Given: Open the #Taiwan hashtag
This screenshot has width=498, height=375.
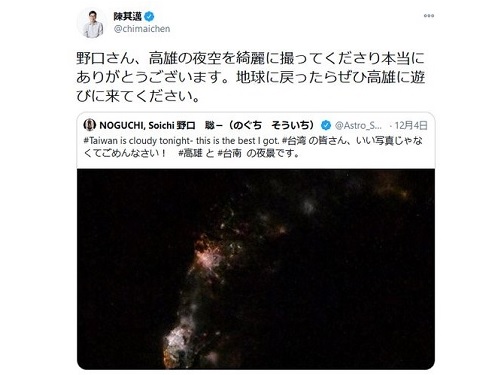Looking at the screenshot, I should pyautogui.click(x=98, y=141).
